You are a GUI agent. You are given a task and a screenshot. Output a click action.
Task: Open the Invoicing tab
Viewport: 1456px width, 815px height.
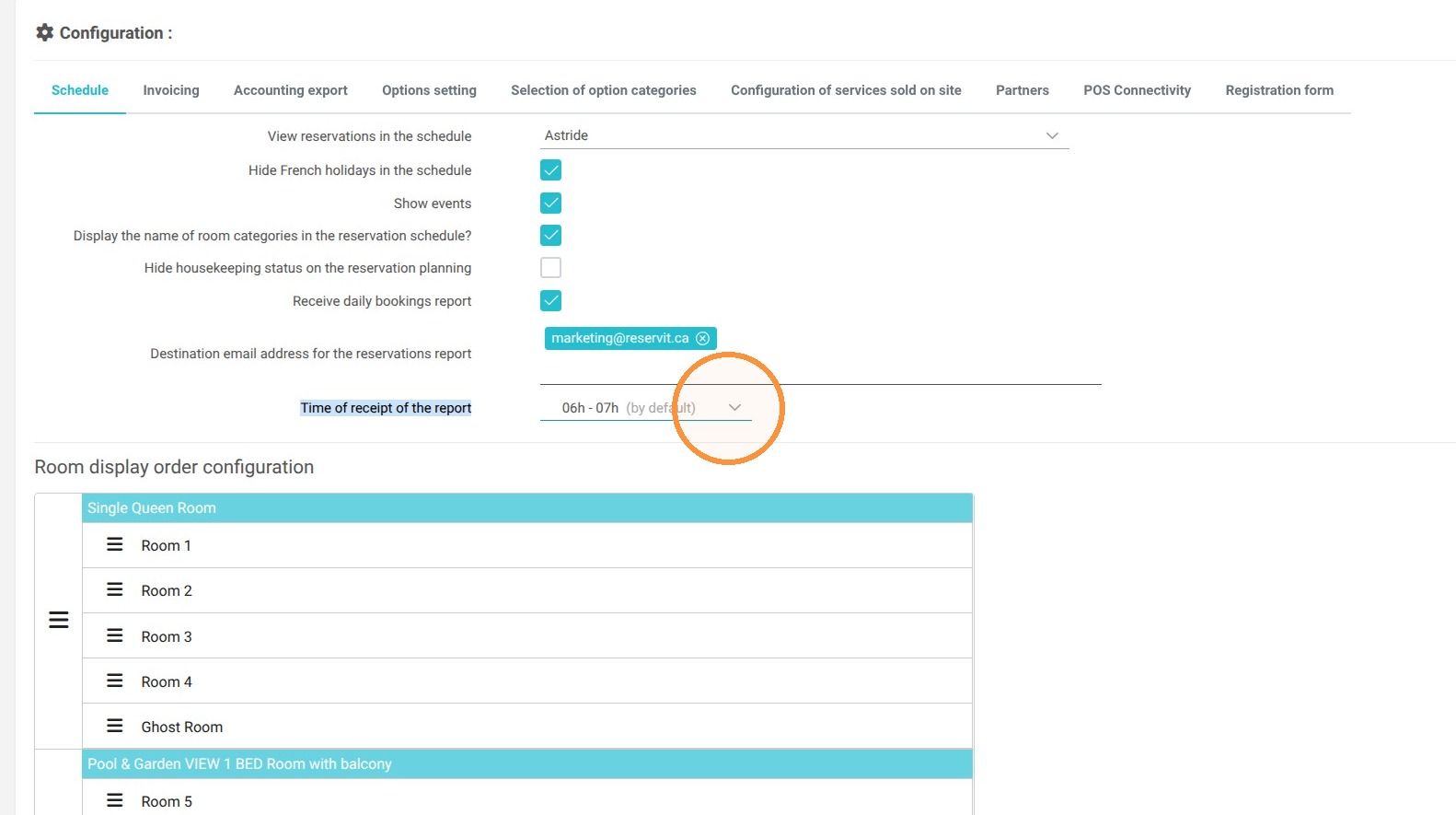point(171,90)
